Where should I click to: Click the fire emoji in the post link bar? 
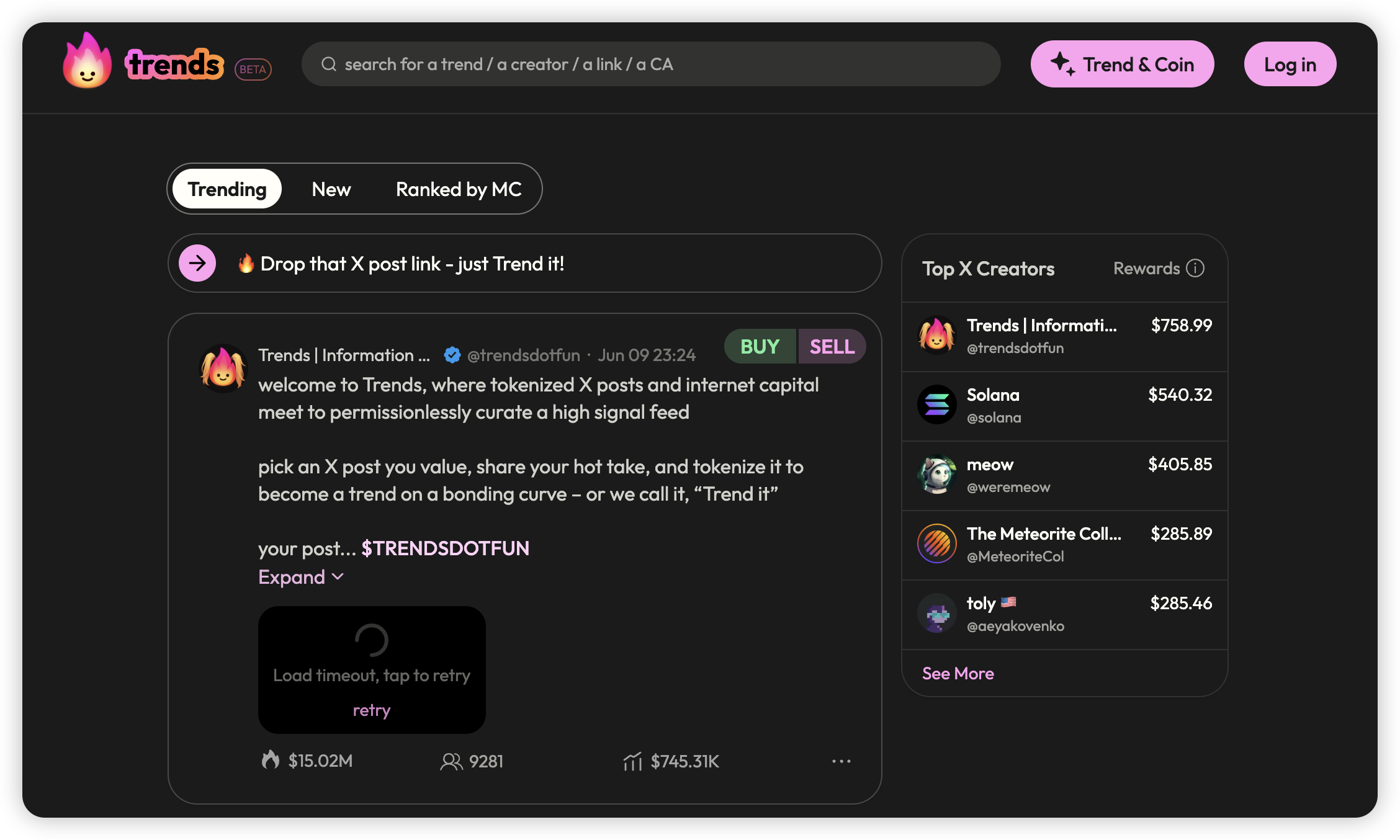click(x=246, y=263)
